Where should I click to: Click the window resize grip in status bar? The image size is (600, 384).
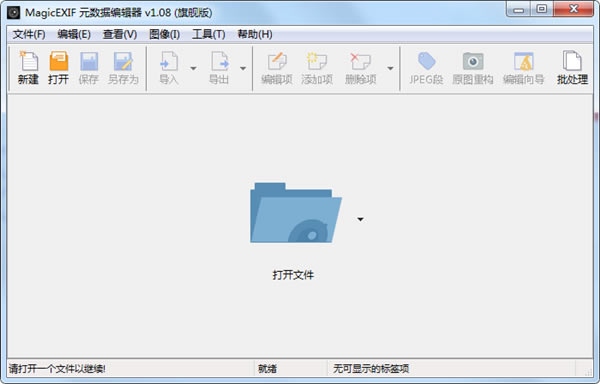(588, 371)
